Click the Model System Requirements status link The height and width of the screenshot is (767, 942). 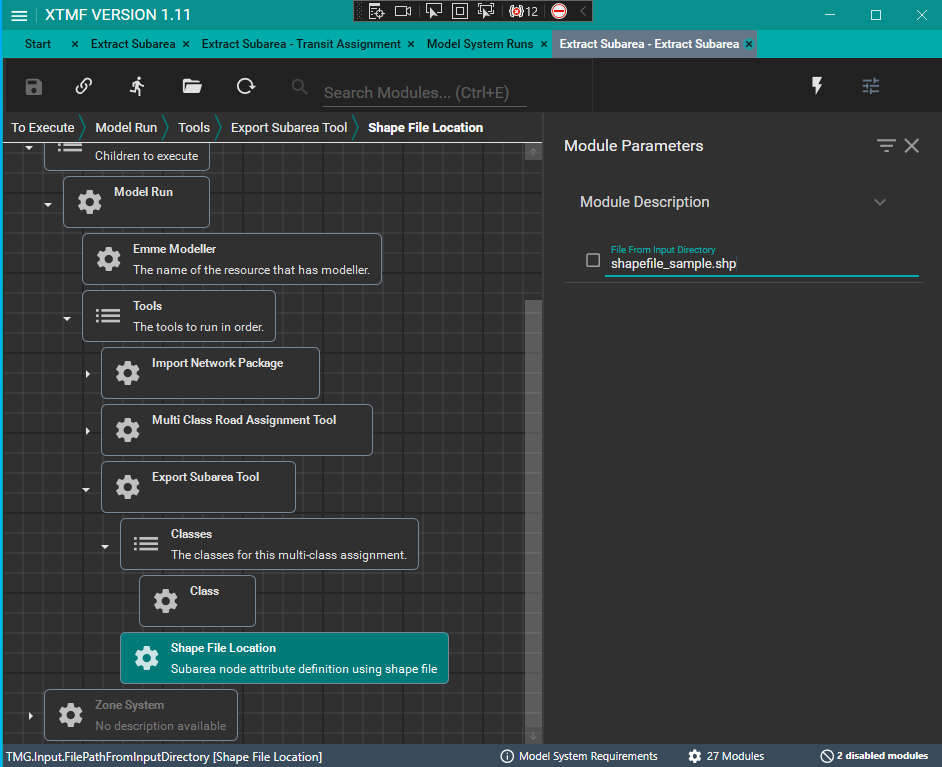(x=588, y=756)
